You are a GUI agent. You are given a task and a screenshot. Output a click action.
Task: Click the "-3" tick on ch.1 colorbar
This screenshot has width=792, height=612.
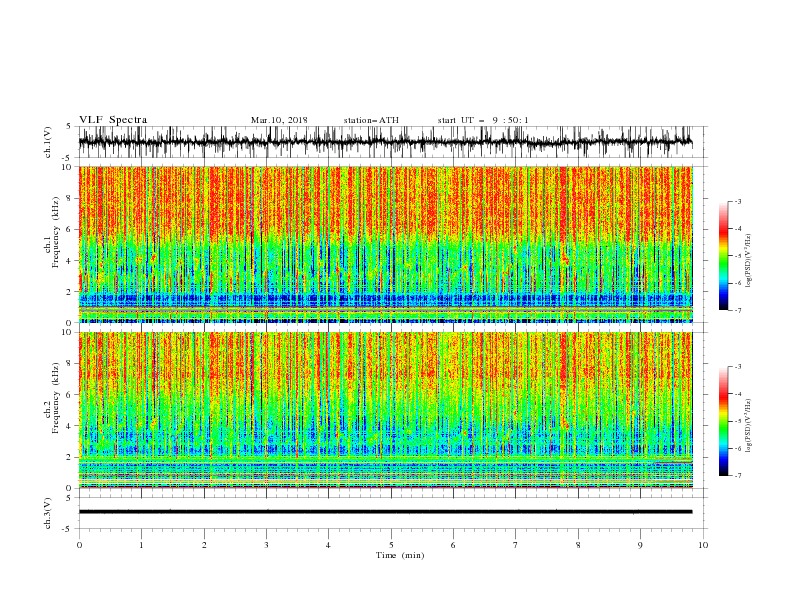[738, 201]
